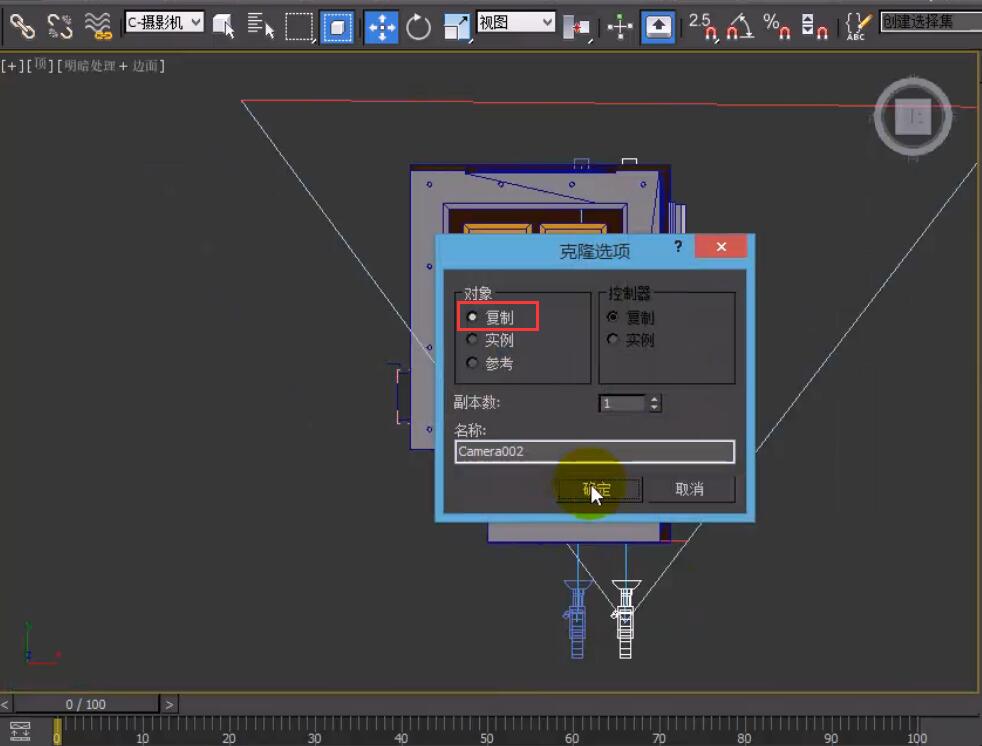
Task: Open the 明暗处理 + 边面 shading menu
Action: (x=111, y=66)
